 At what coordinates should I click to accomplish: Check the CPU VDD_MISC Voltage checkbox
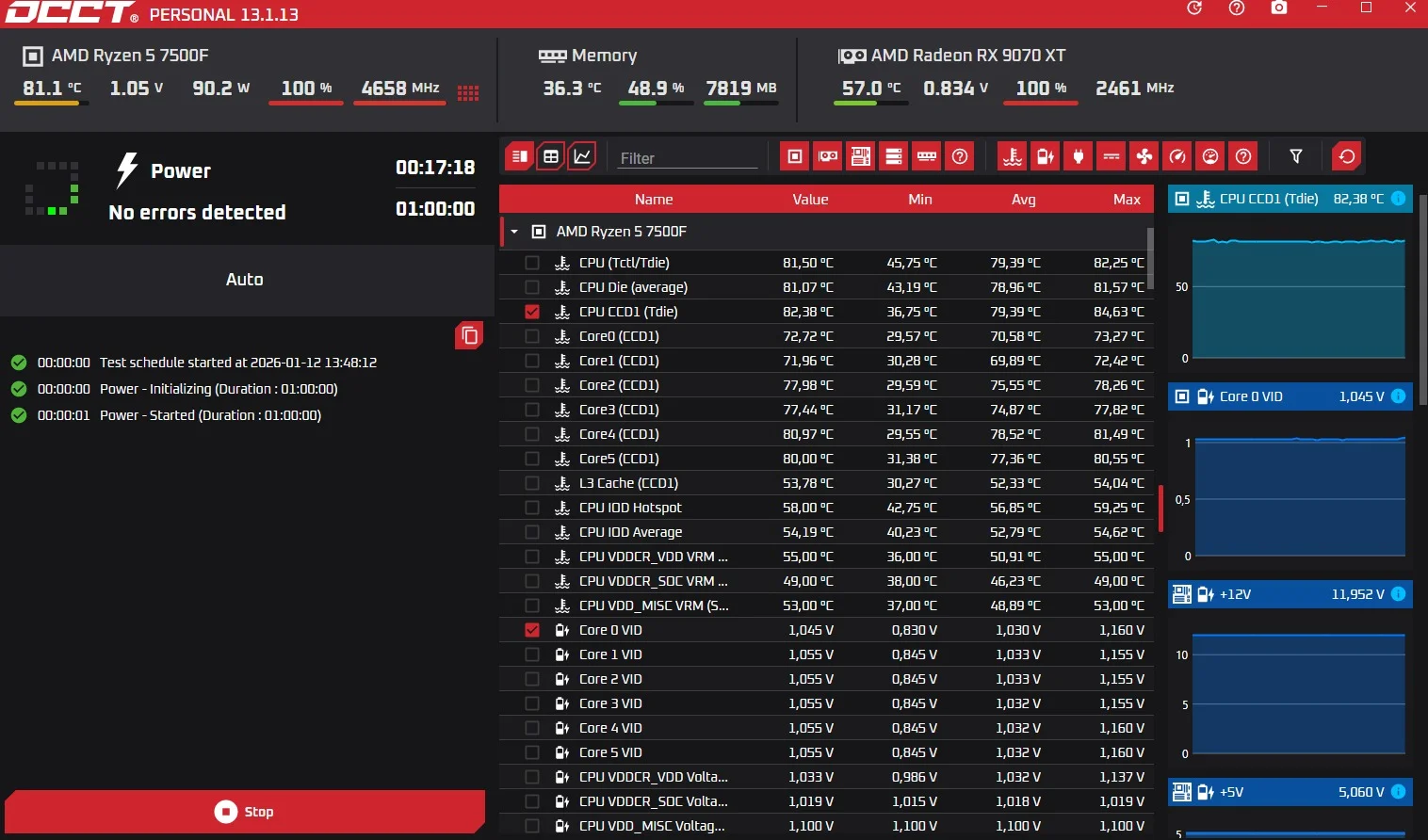coord(532,826)
